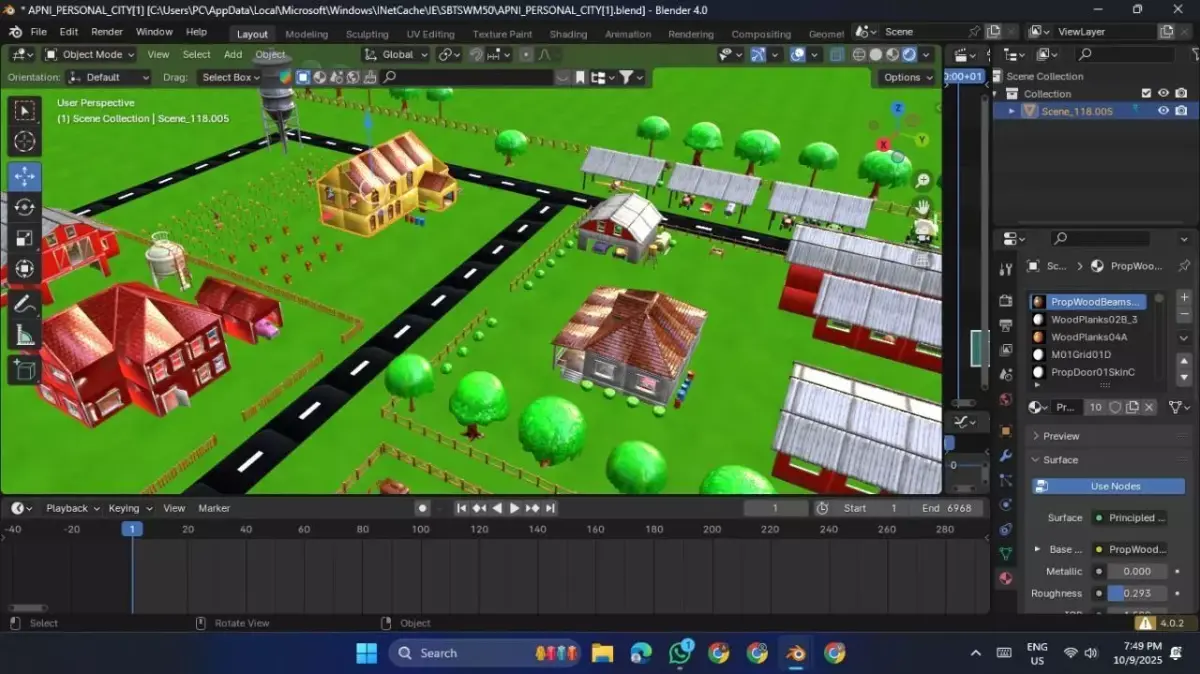The image size is (1200, 674).
Task: Activate the Scale tool
Action: click(25, 238)
